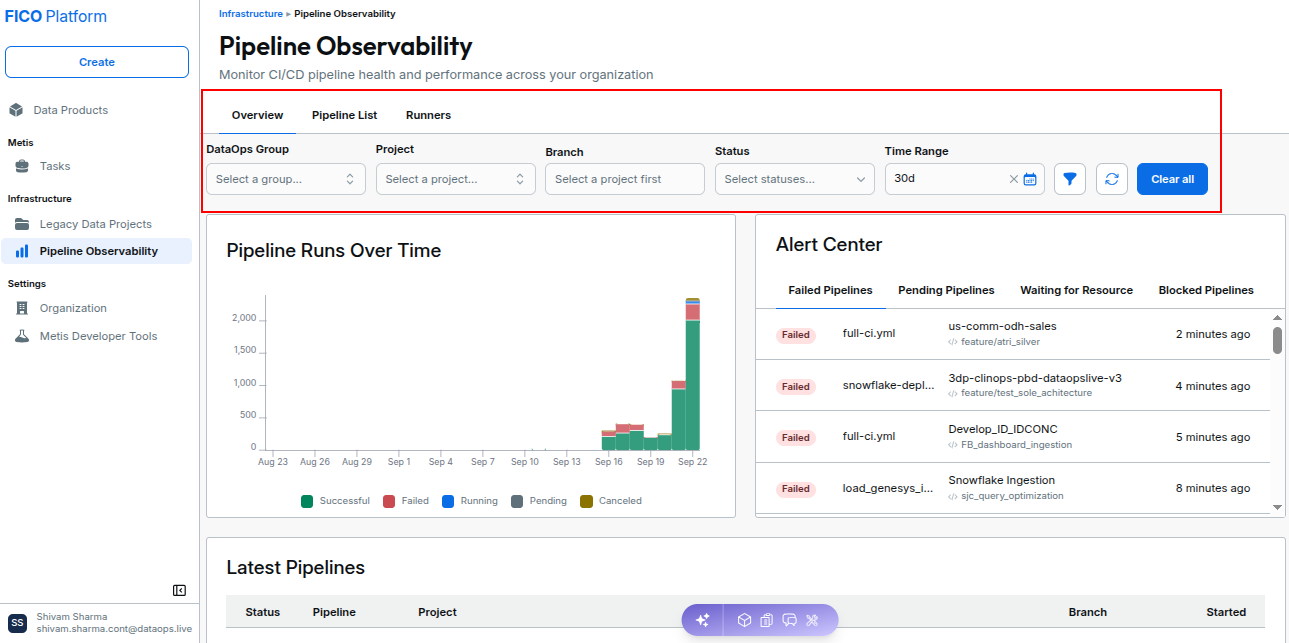This screenshot has width=1289, height=643.
Task: Toggle the Running legend series
Action: (469, 501)
